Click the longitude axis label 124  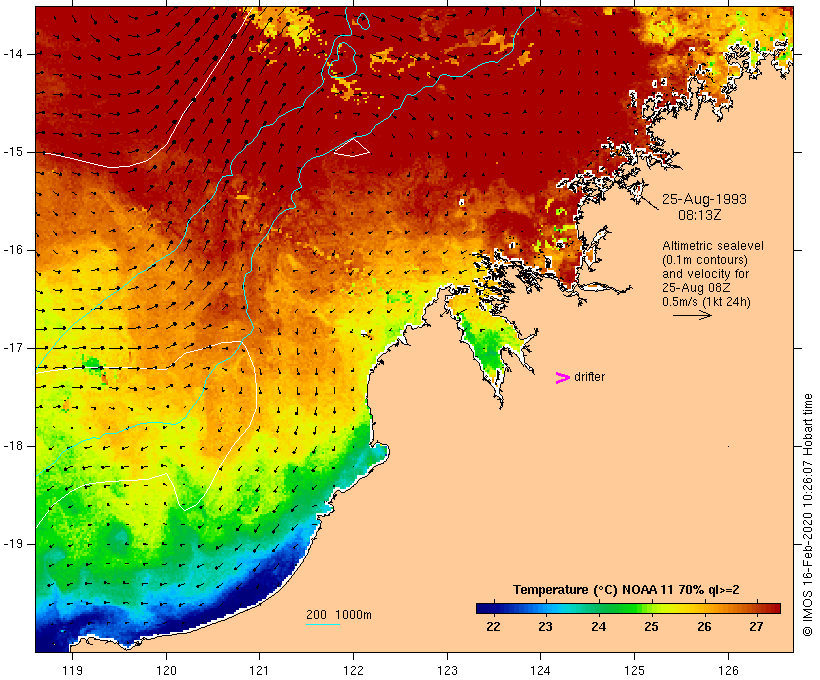540,670
